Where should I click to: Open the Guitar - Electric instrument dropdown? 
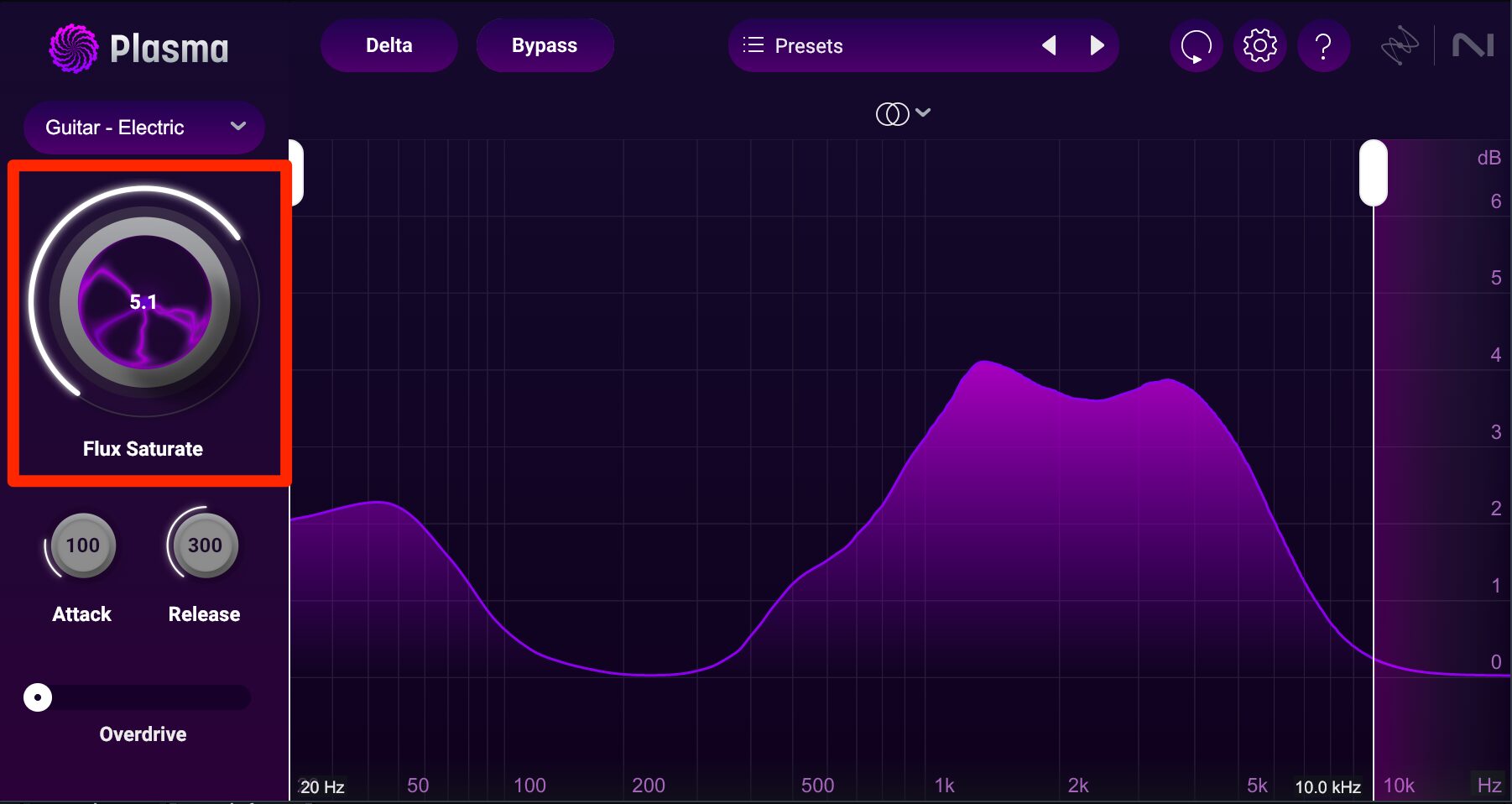pyautogui.click(x=144, y=128)
